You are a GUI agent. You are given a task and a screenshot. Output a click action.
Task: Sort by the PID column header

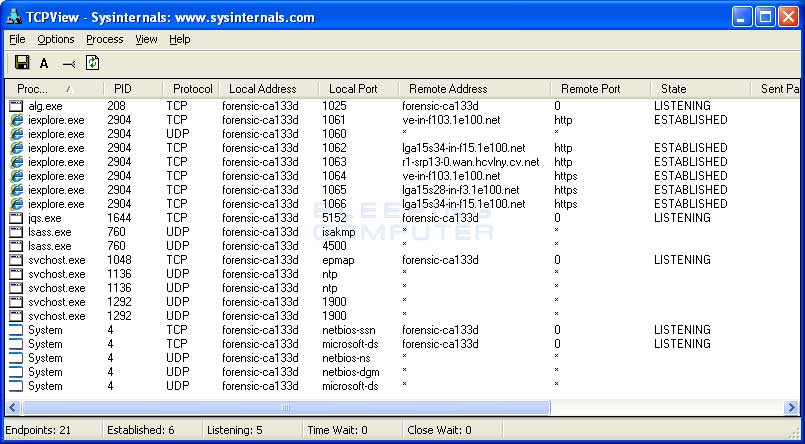click(133, 89)
